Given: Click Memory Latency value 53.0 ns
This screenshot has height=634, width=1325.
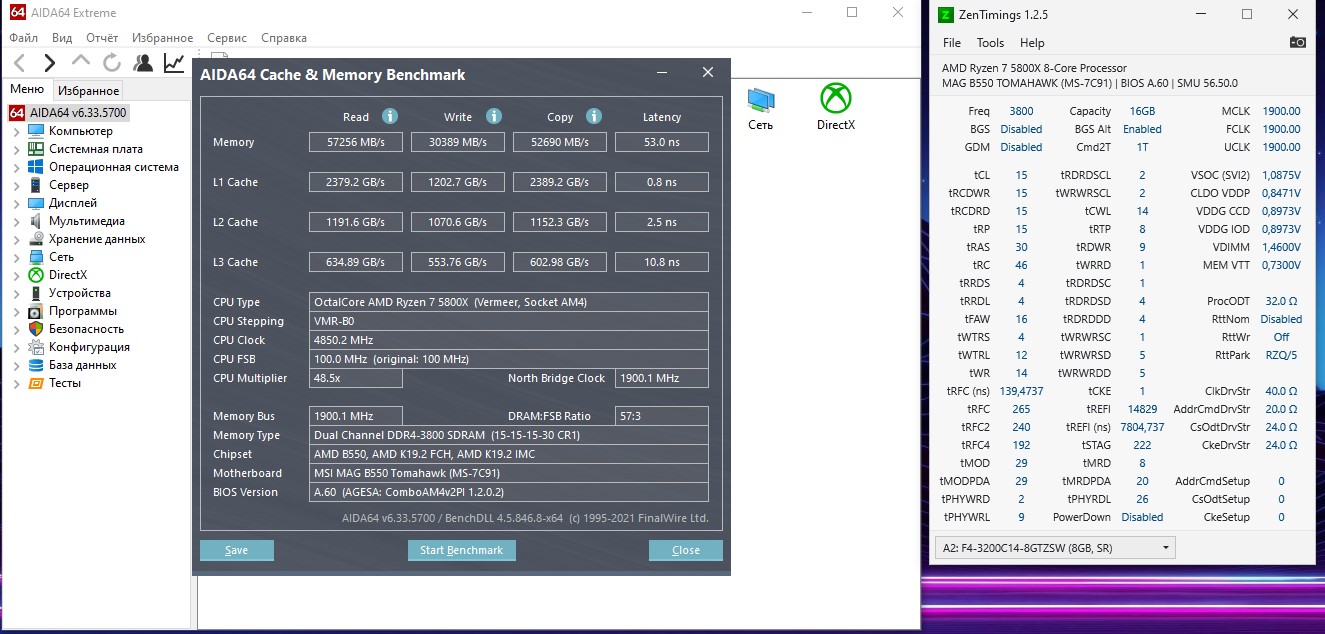Looking at the screenshot, I should click(x=662, y=142).
